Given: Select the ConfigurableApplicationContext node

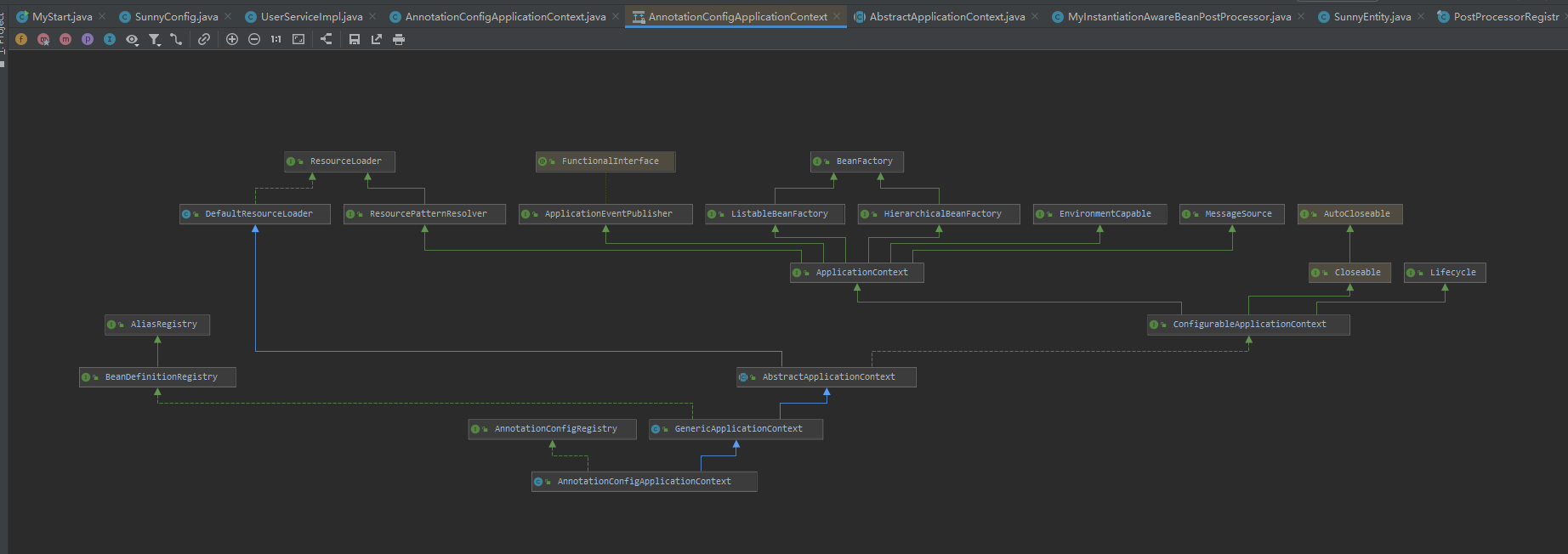Looking at the screenshot, I should (x=1248, y=325).
